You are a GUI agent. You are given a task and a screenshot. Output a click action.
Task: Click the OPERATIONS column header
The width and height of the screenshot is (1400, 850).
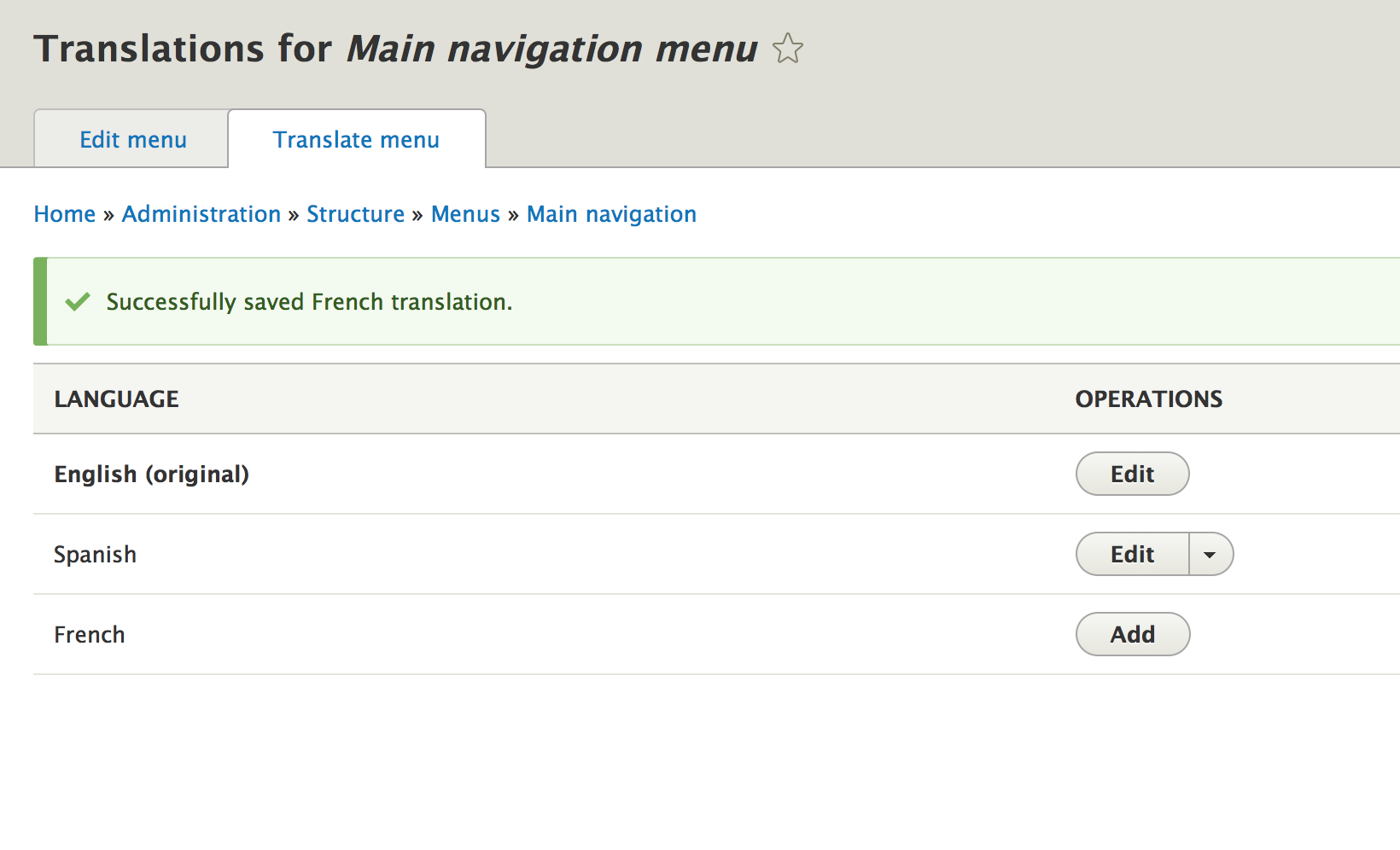[1148, 399]
